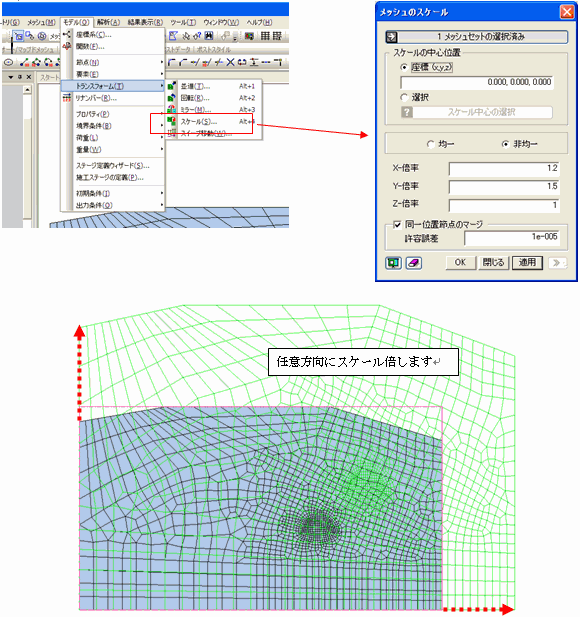Viewport: 580px width, 617px height.
Task: Click the Z-倍率 input field
Action: point(504,205)
